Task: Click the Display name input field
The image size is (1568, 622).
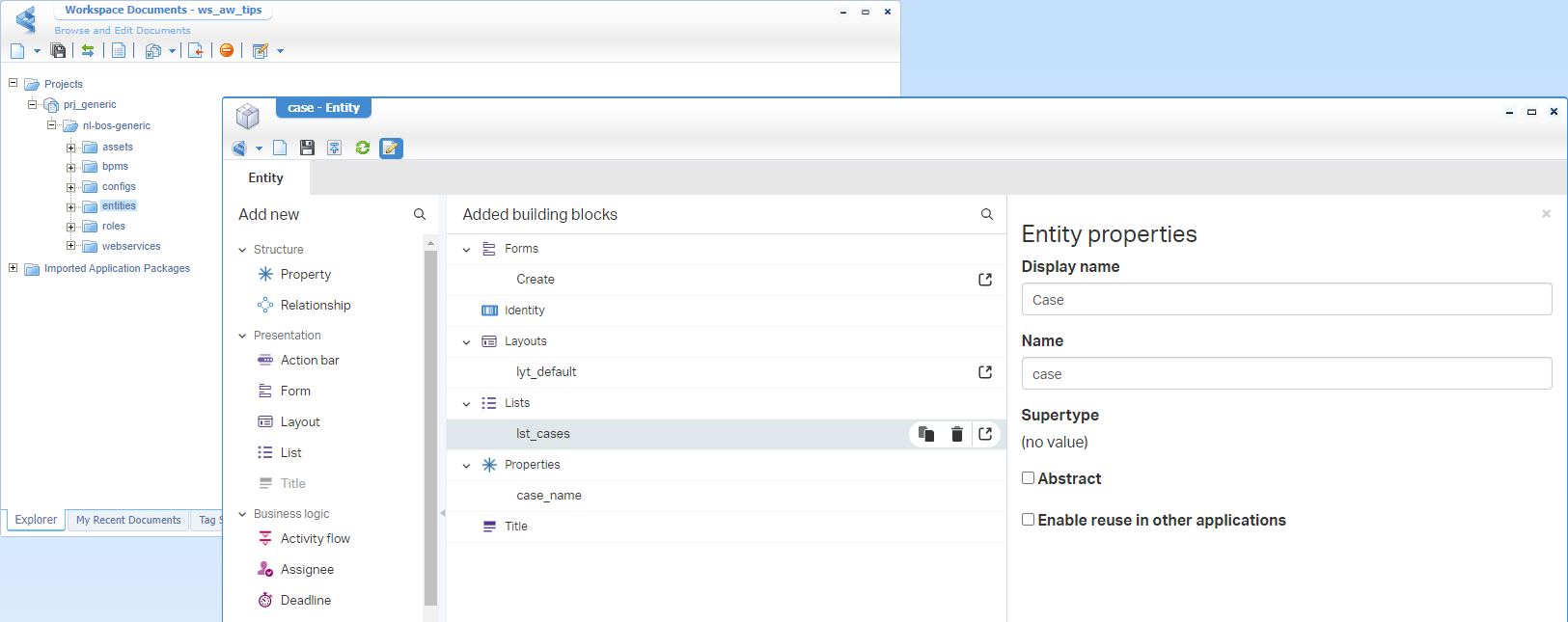Action: coord(1285,300)
